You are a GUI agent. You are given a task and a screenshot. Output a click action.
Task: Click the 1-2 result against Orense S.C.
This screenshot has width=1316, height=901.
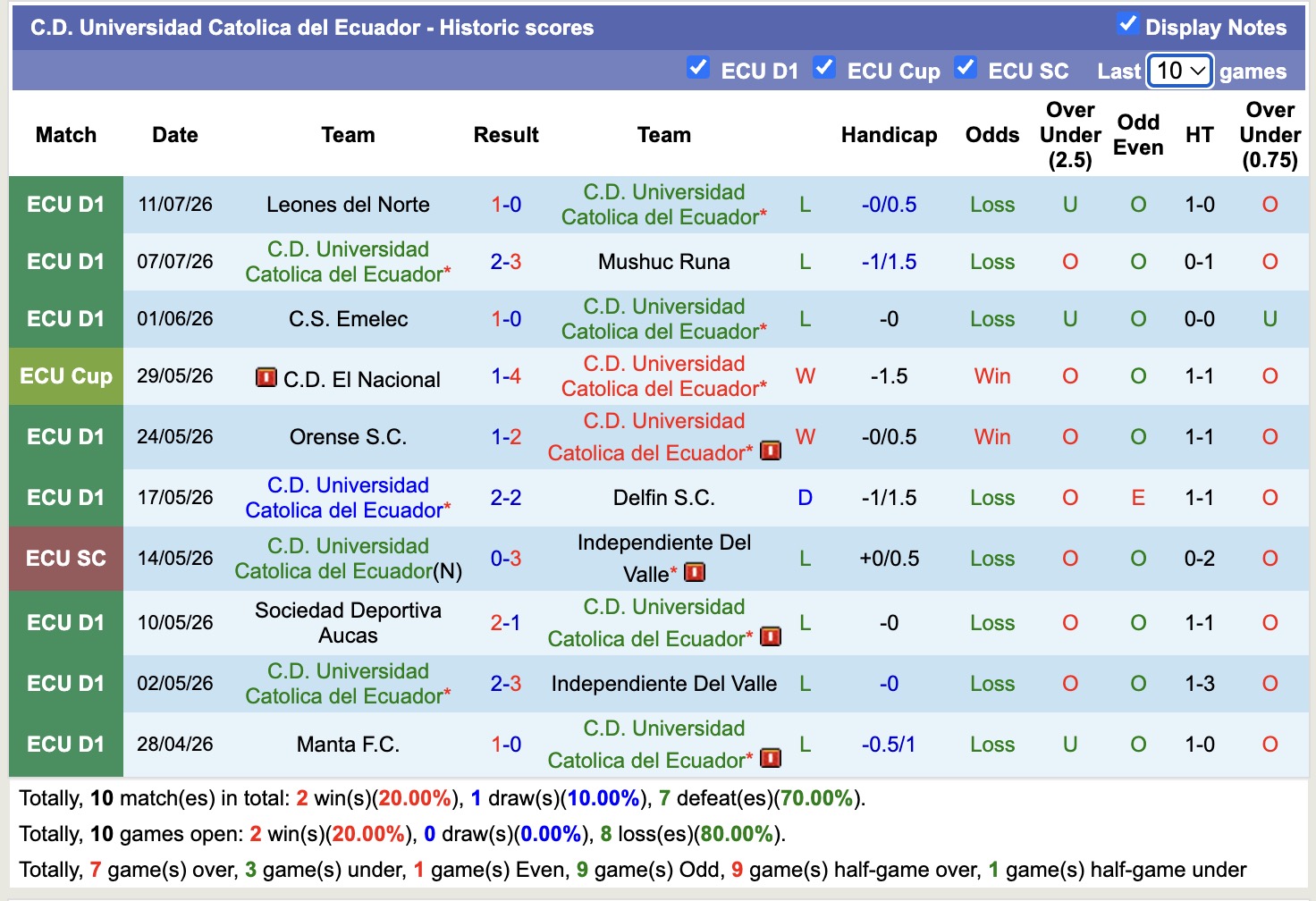(506, 437)
